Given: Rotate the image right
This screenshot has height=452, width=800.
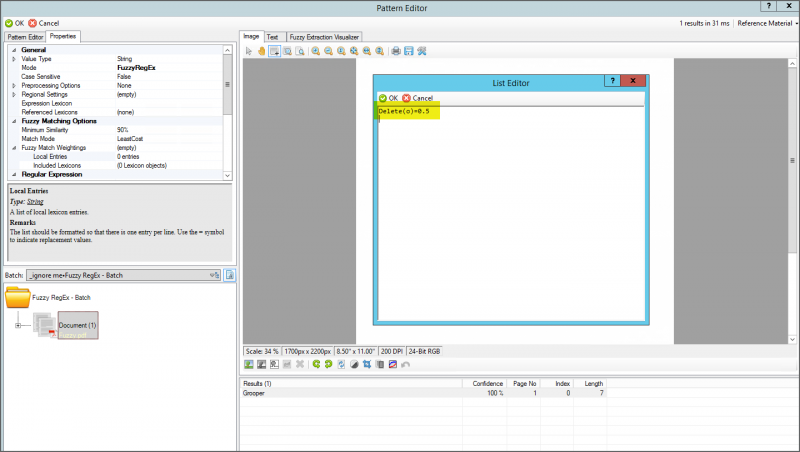Looking at the screenshot, I should pyautogui.click(x=329, y=364).
